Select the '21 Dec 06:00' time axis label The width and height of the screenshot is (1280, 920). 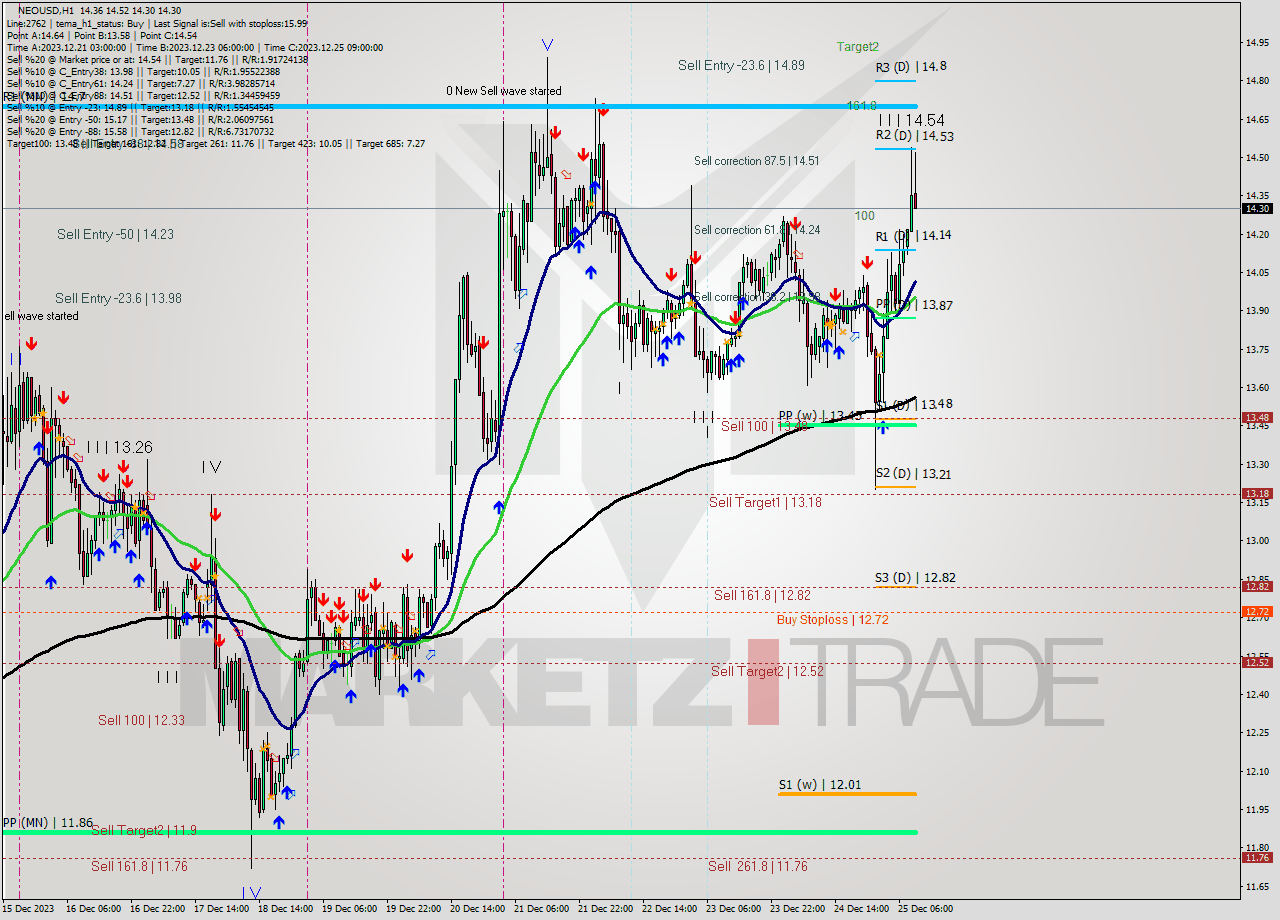click(x=540, y=909)
